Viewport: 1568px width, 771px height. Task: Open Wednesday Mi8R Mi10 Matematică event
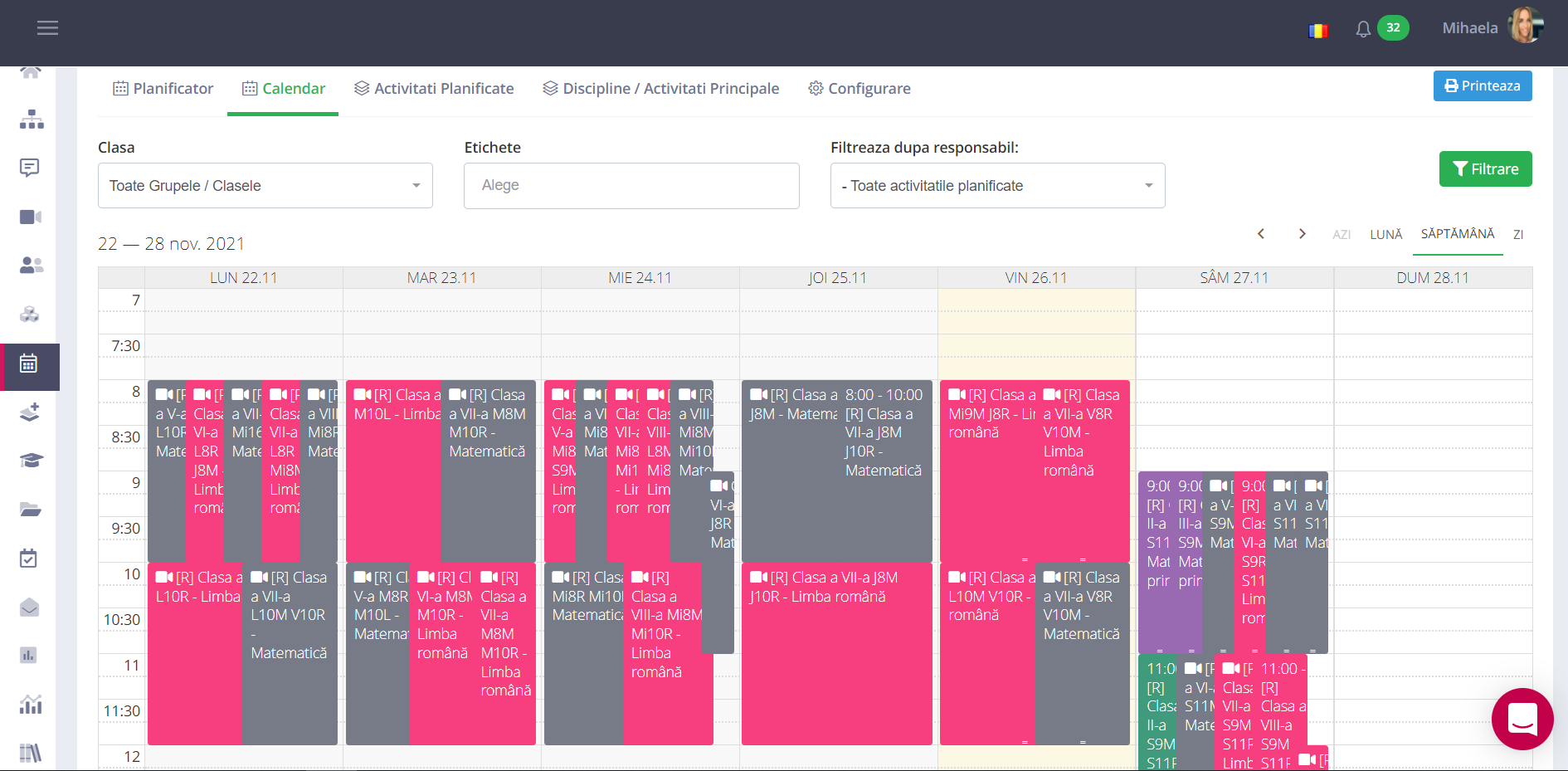[x=584, y=654]
